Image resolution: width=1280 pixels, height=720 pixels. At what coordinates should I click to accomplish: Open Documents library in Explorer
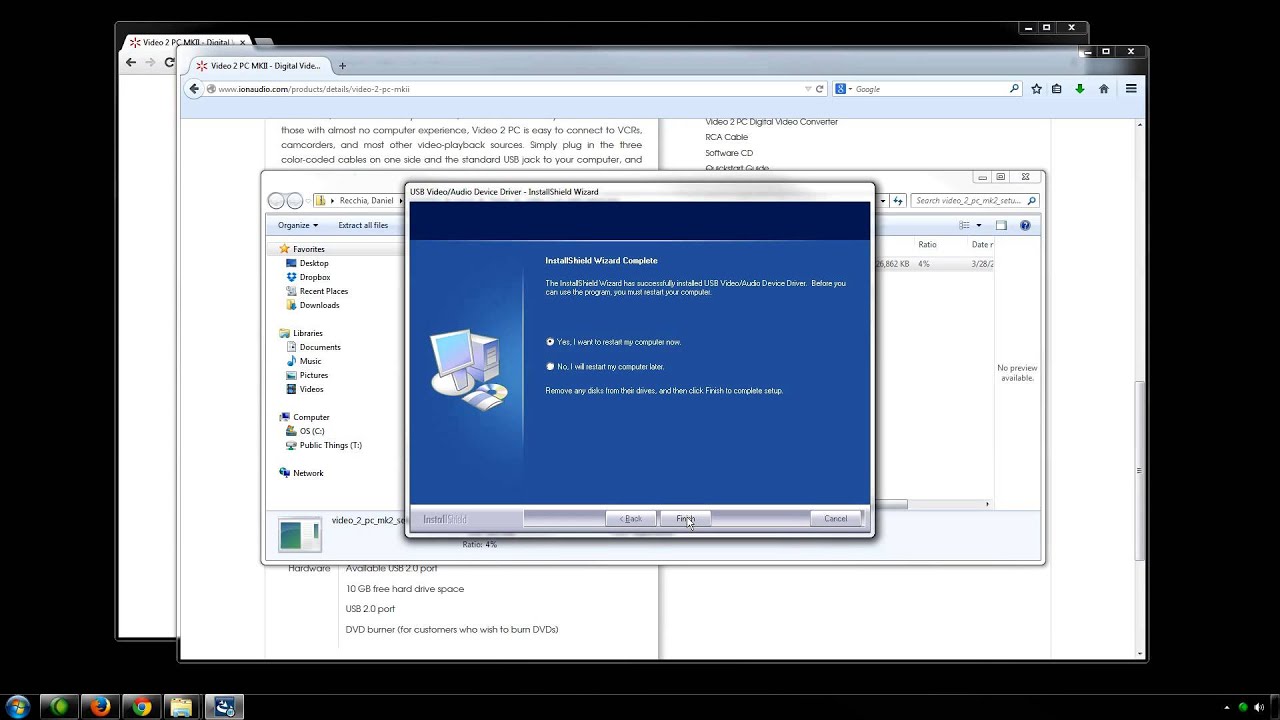320,347
